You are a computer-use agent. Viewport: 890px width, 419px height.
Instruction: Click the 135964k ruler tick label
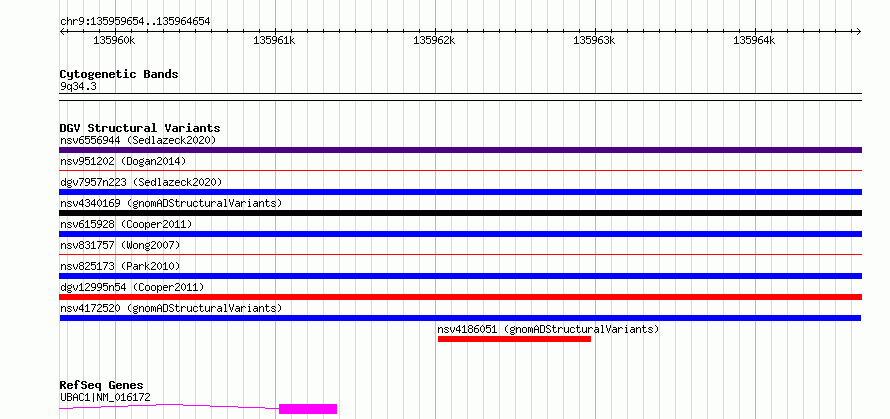(755, 40)
